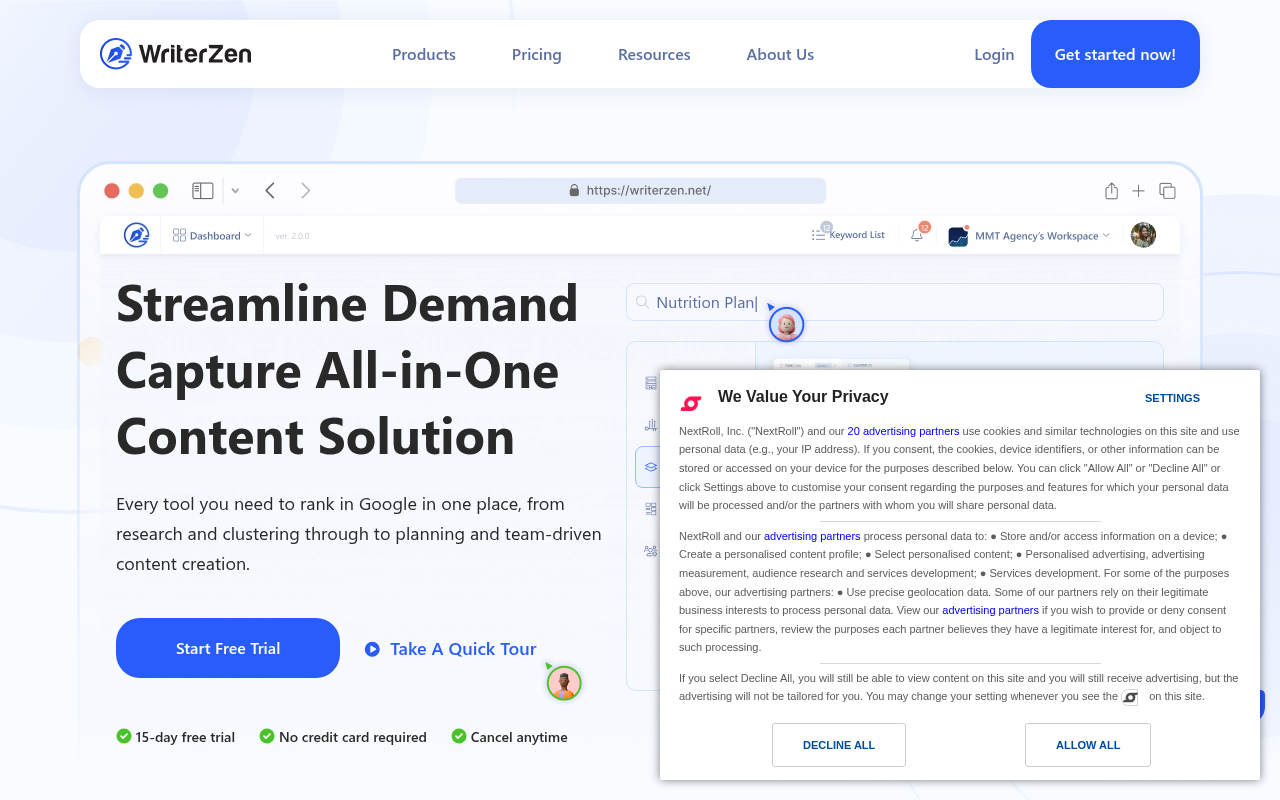1280x800 pixels.
Task: Open the Keyword List icon
Action: coord(819,234)
